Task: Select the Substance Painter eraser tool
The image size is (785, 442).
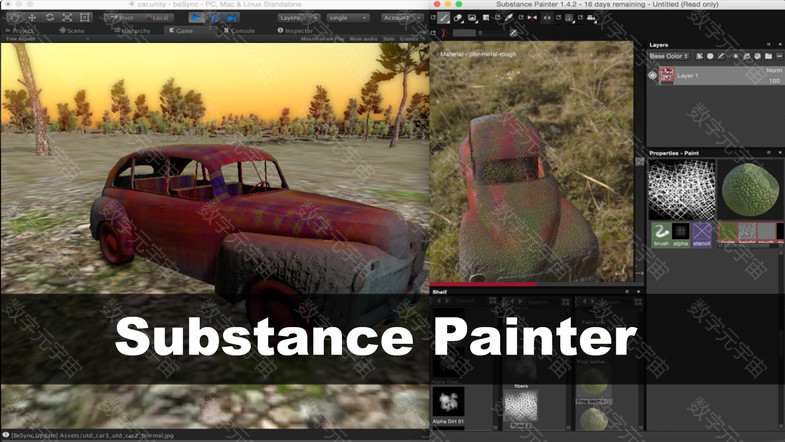Action: [458, 18]
